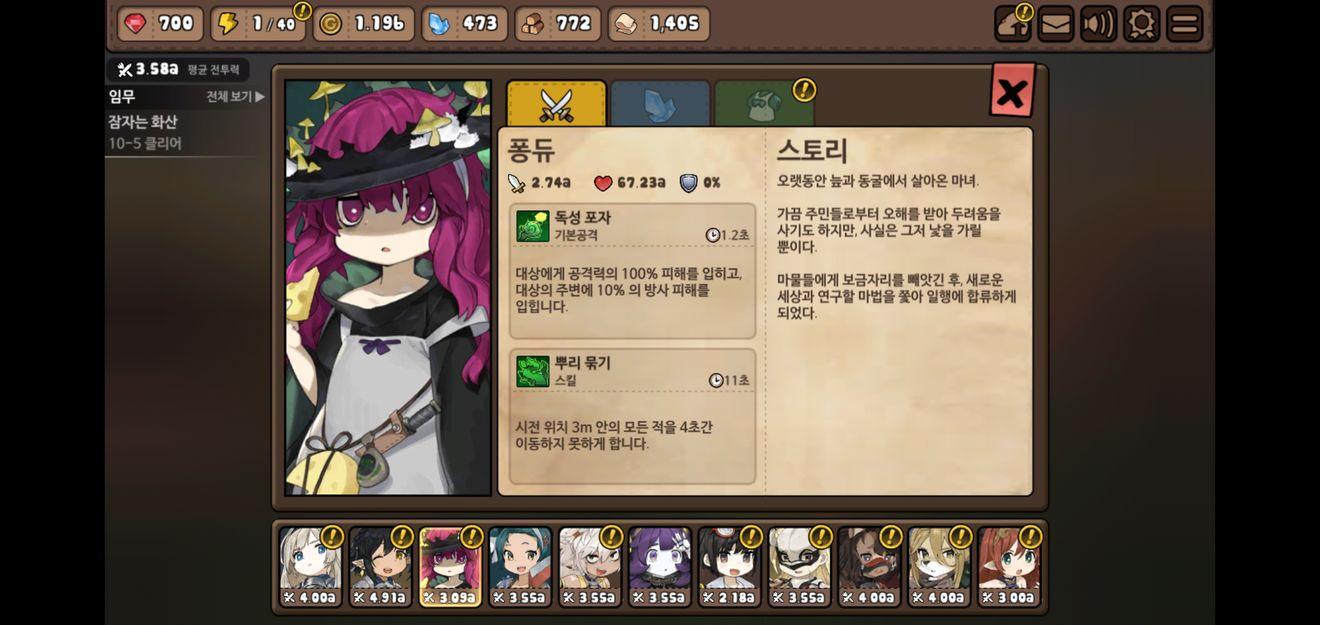The width and height of the screenshot is (1320, 625).
Task: Click the red gem currency icon
Action: (136, 24)
